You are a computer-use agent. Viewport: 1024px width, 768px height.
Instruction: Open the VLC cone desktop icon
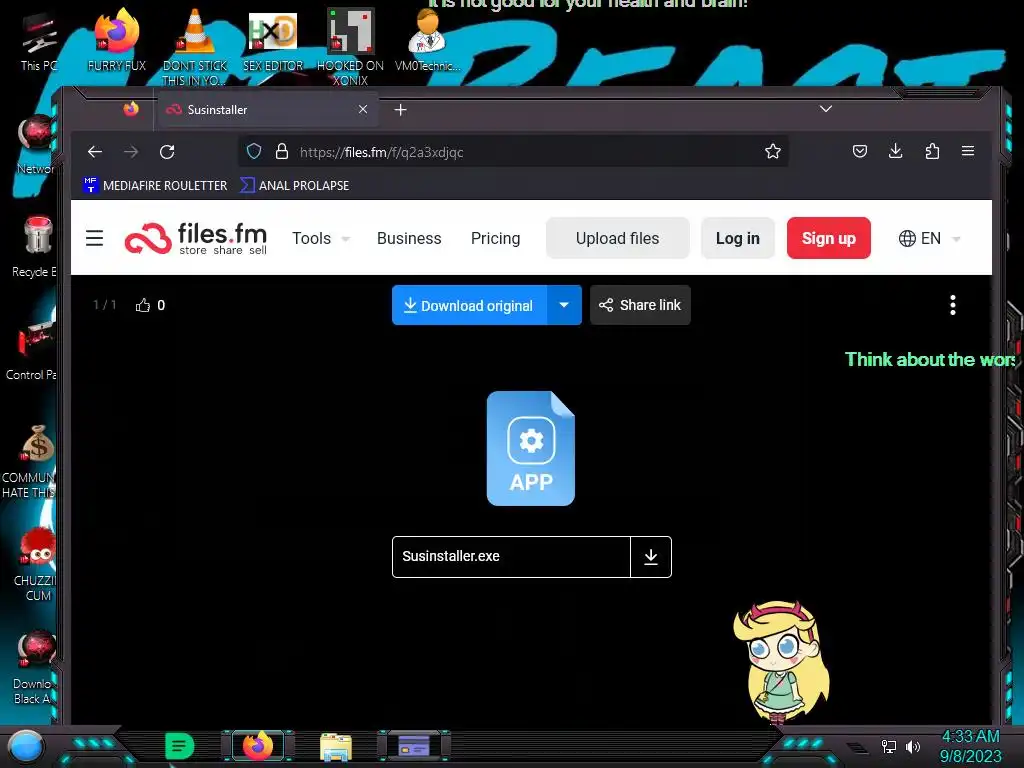[195, 46]
